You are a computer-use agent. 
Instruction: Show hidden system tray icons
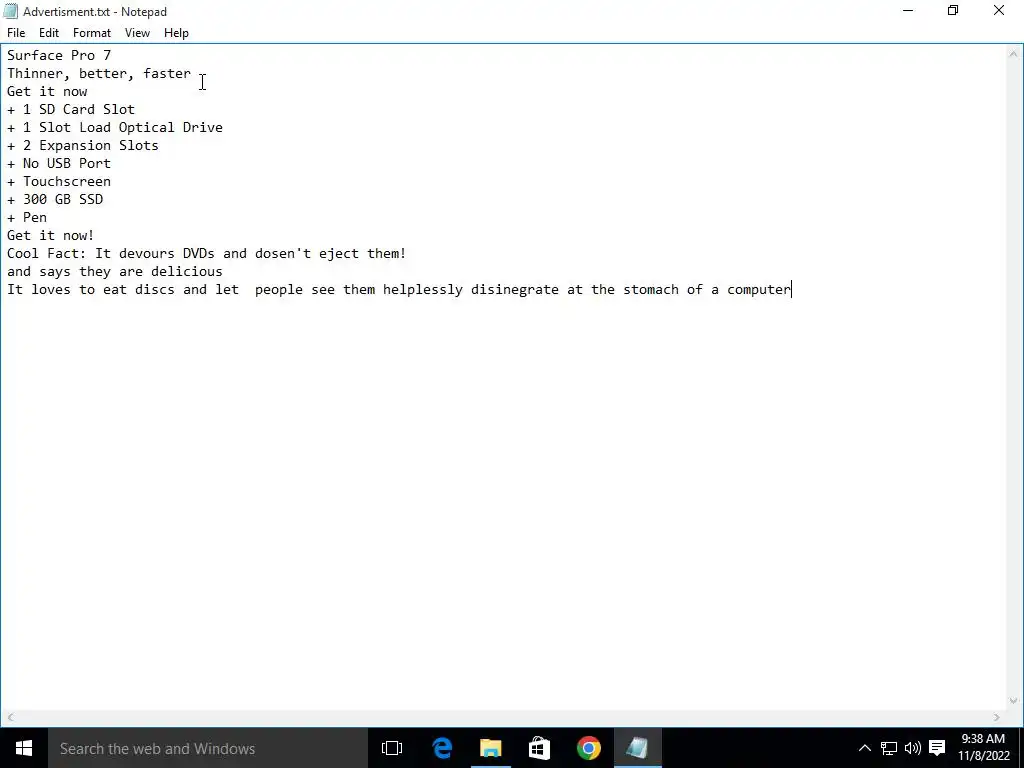pyautogui.click(x=865, y=748)
